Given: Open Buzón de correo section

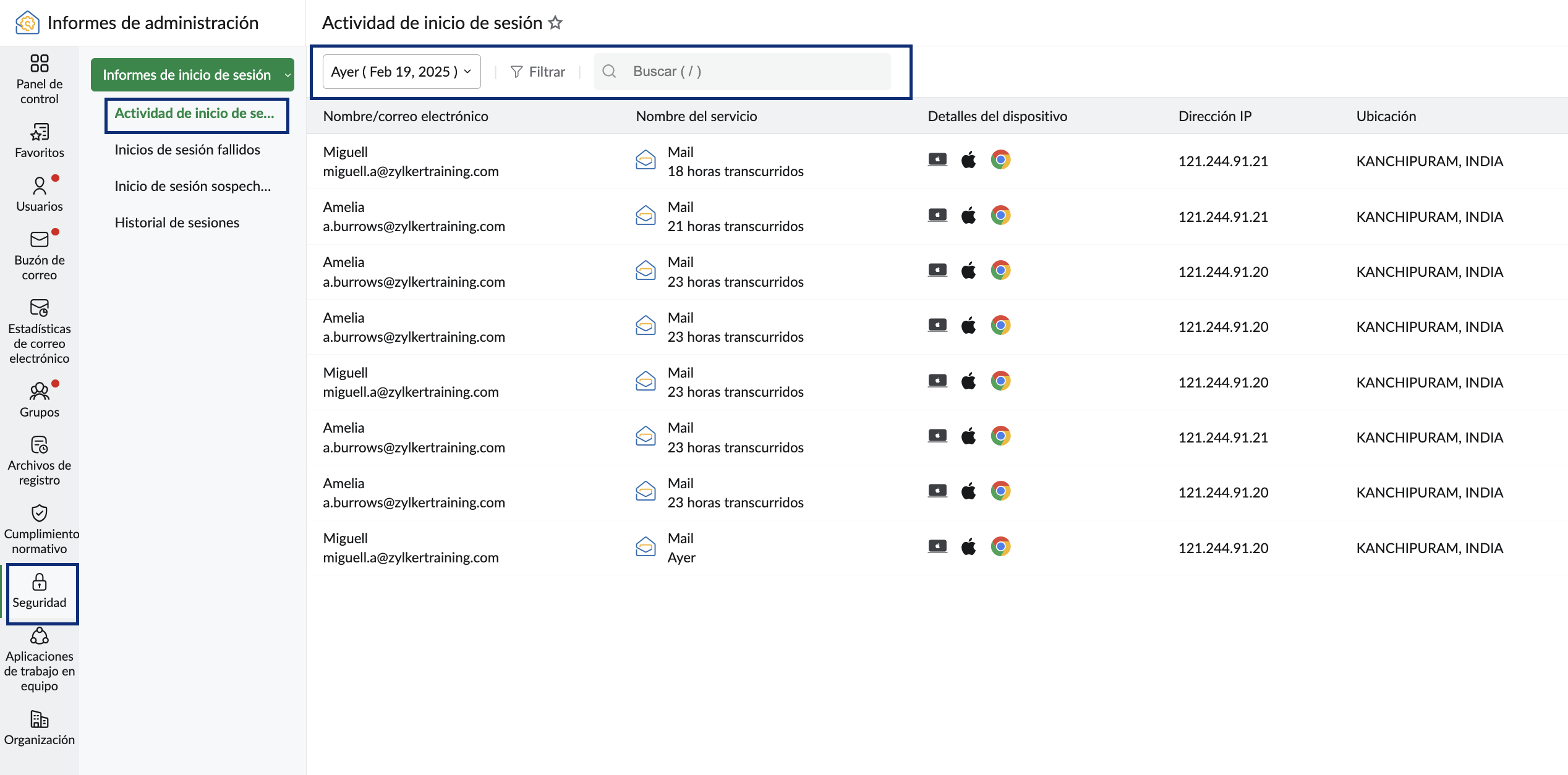Looking at the screenshot, I should click(39, 255).
